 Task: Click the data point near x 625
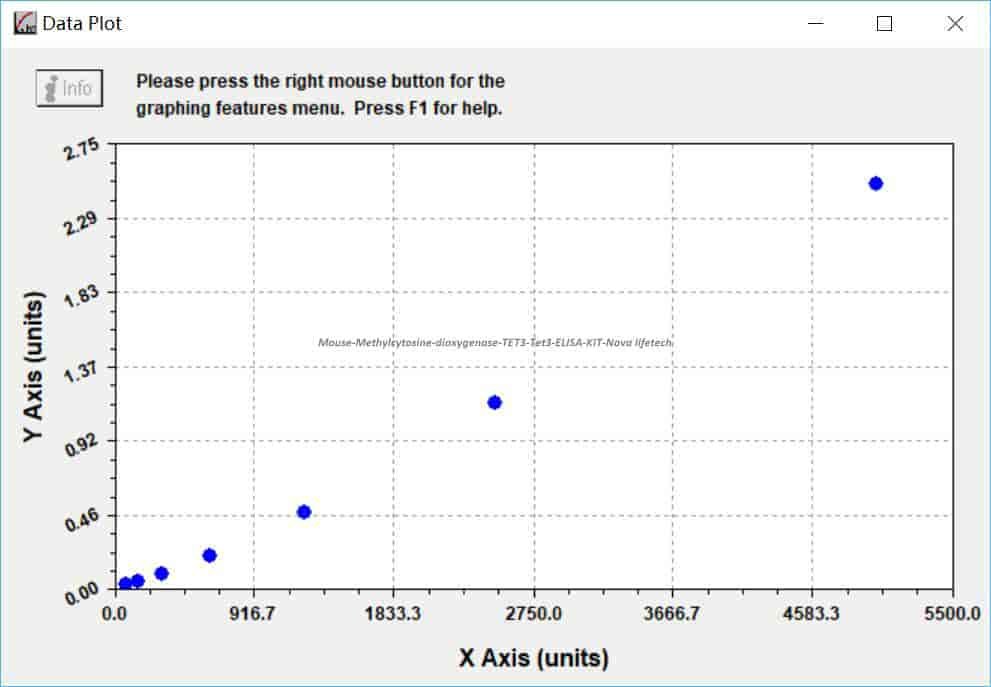pyautogui.click(x=210, y=556)
